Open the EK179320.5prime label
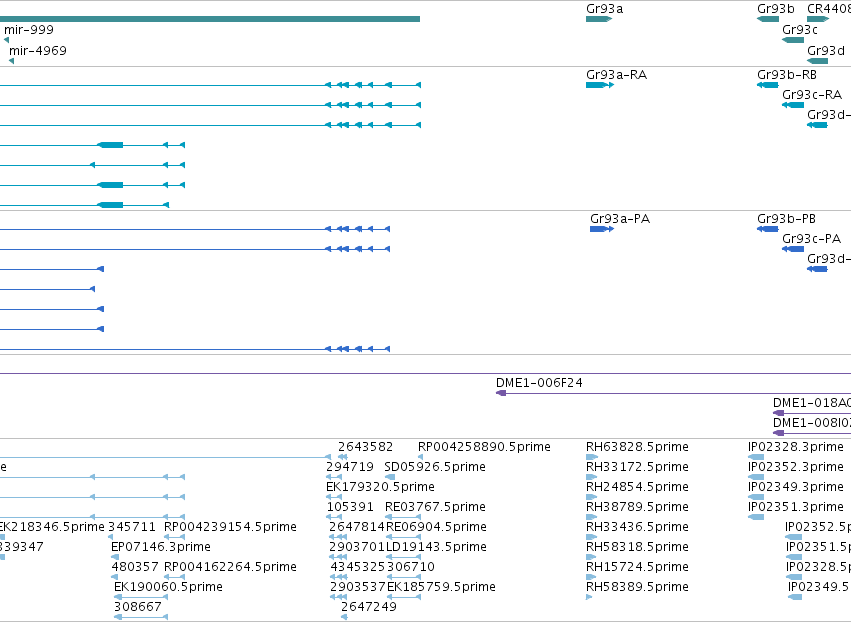The image size is (851, 622). (380, 487)
